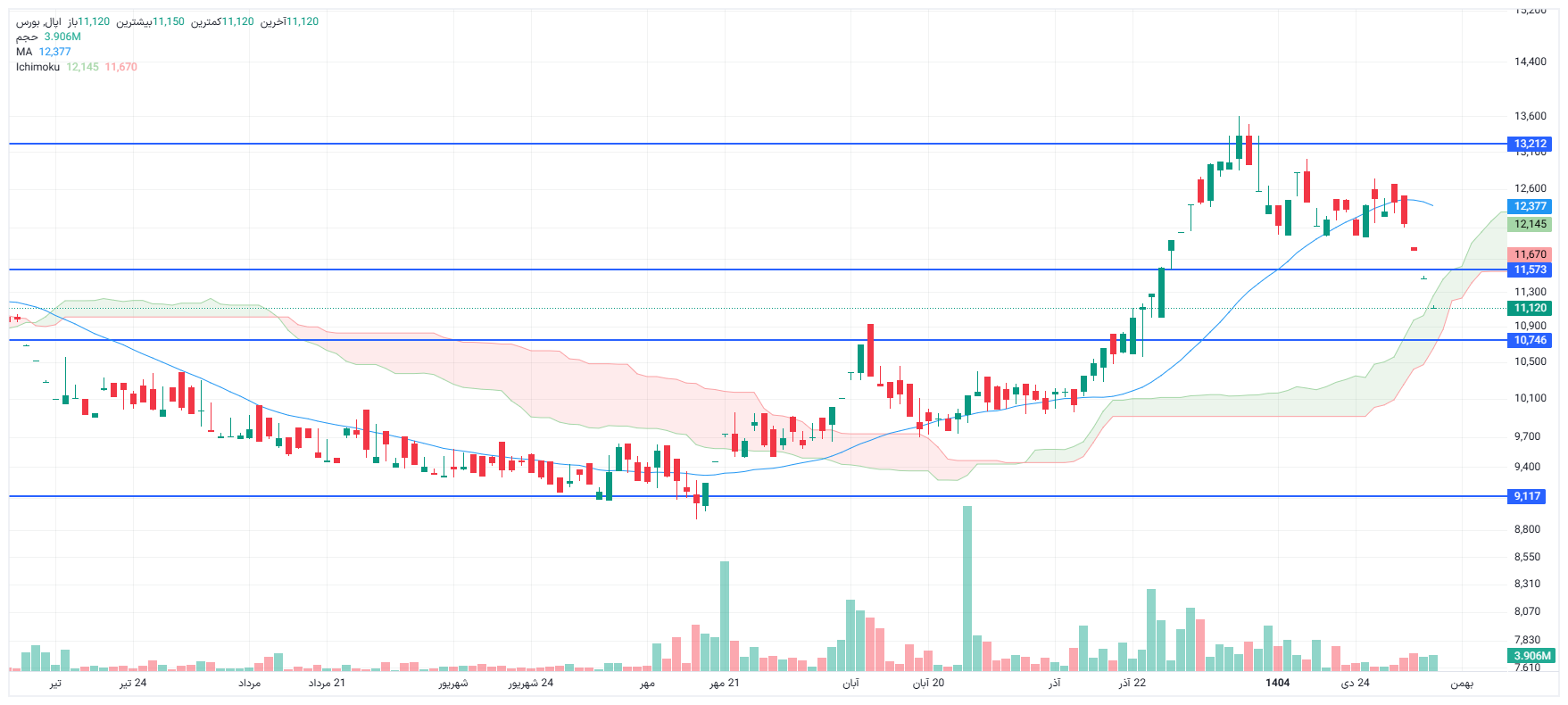Viewport: 1568px width, 705px height.
Task: Click the symbol title ایال, بورس
Action: coord(40,21)
